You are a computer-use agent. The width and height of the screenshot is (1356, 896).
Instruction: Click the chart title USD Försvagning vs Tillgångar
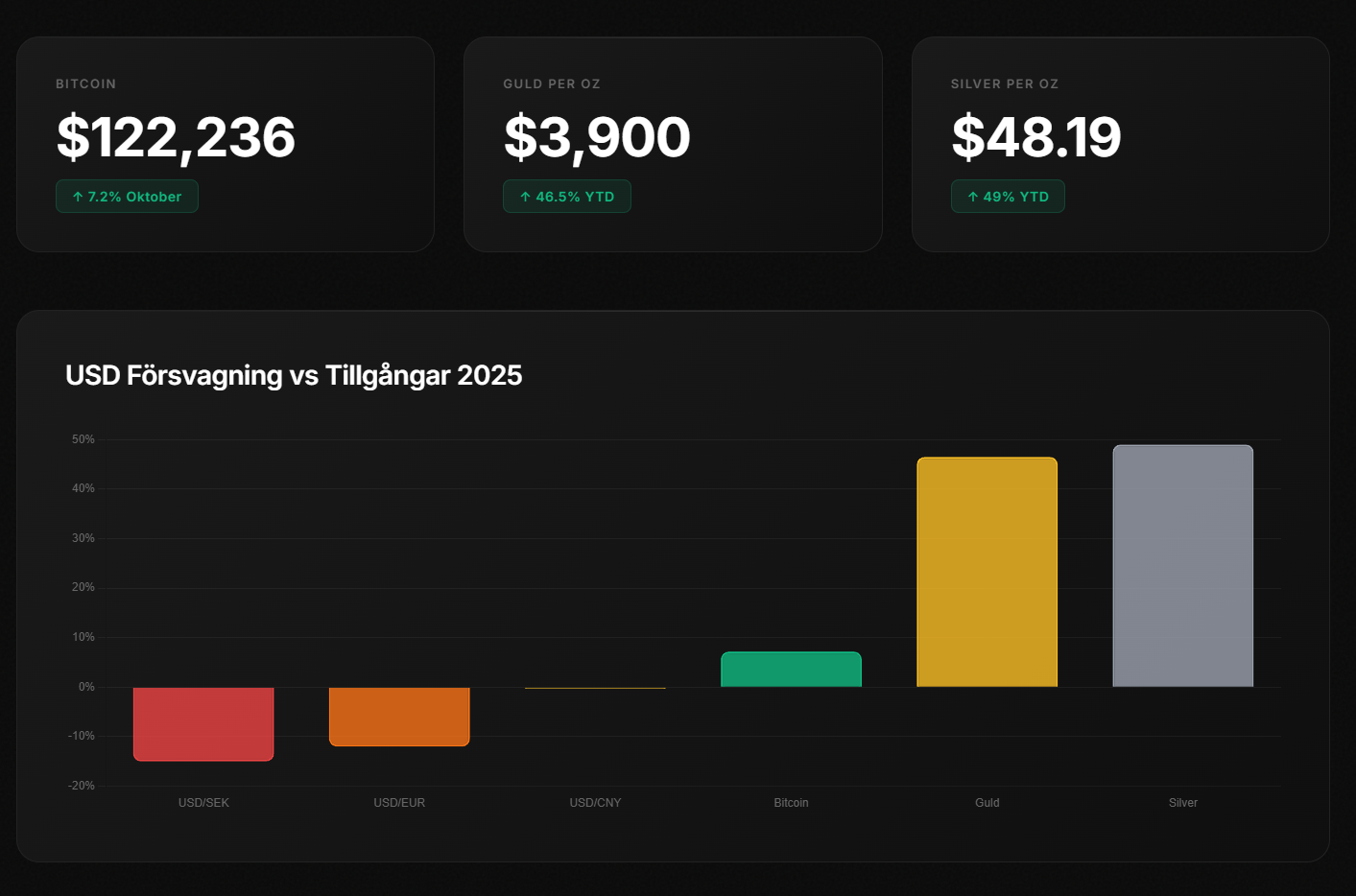(294, 375)
